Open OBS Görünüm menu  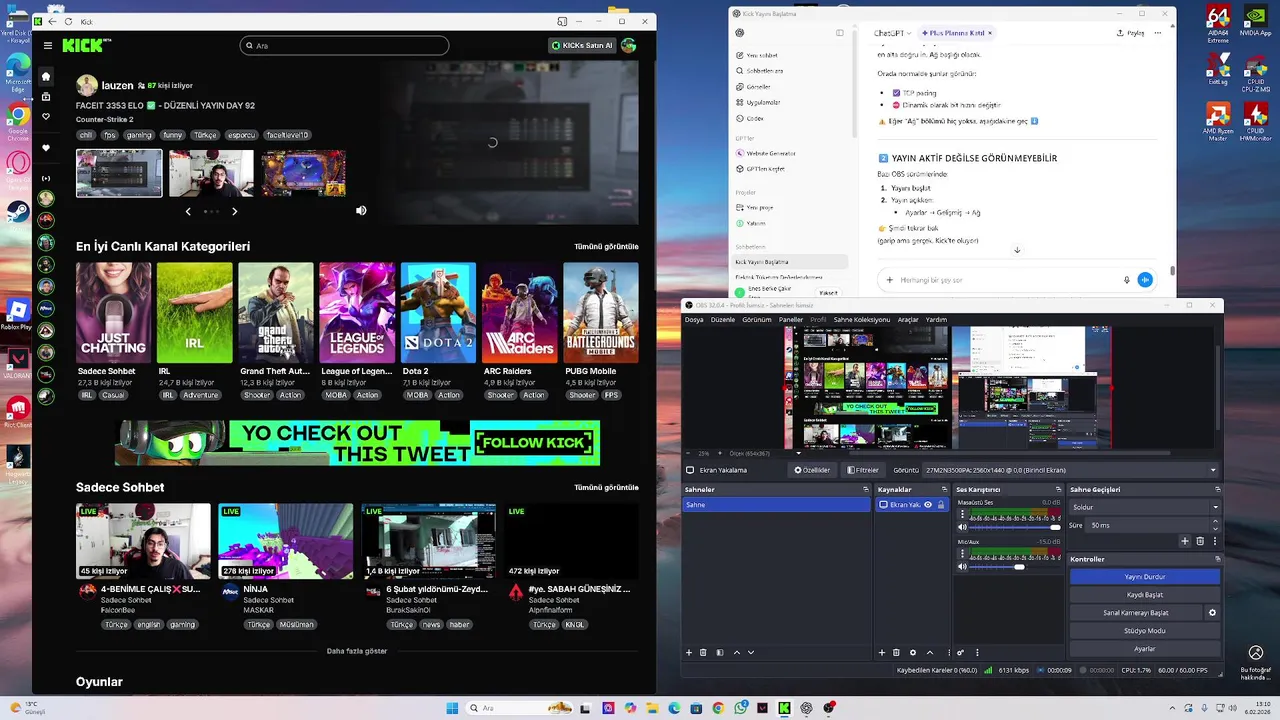point(756,320)
